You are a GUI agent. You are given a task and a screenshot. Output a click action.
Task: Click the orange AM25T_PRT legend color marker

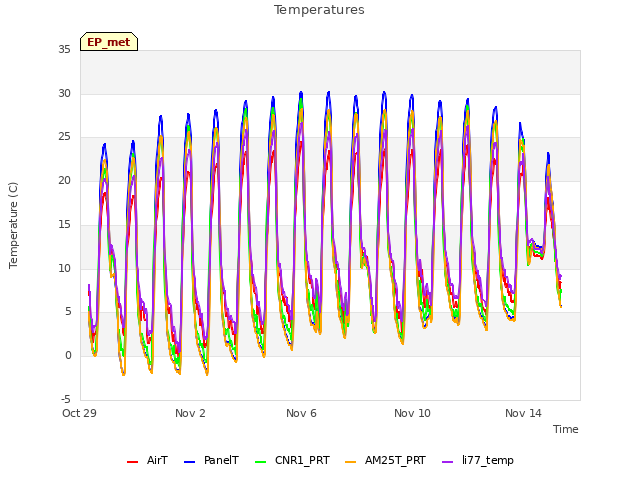point(351,462)
